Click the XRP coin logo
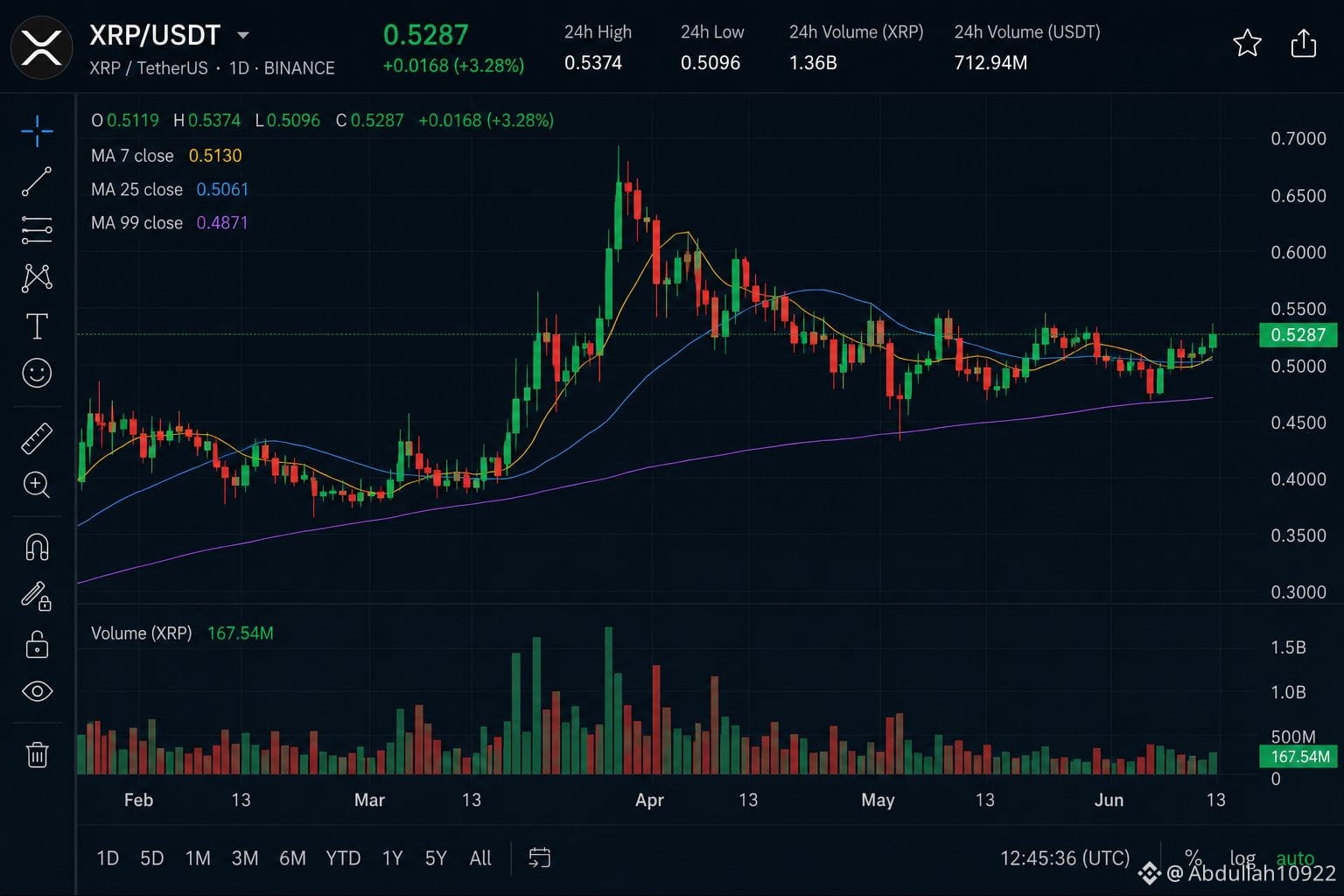The width and height of the screenshot is (1344, 896). (41, 47)
